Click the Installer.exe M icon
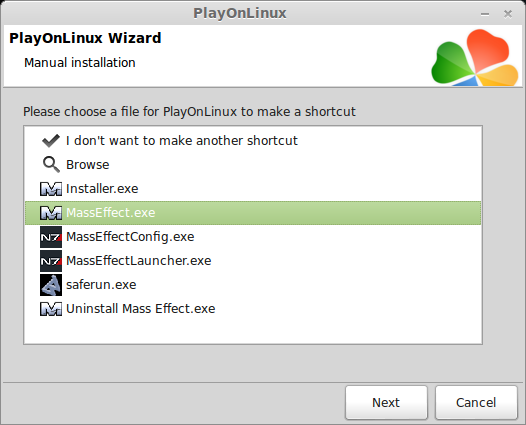Viewport: 526px width, 425px height. pyautogui.click(x=51, y=189)
